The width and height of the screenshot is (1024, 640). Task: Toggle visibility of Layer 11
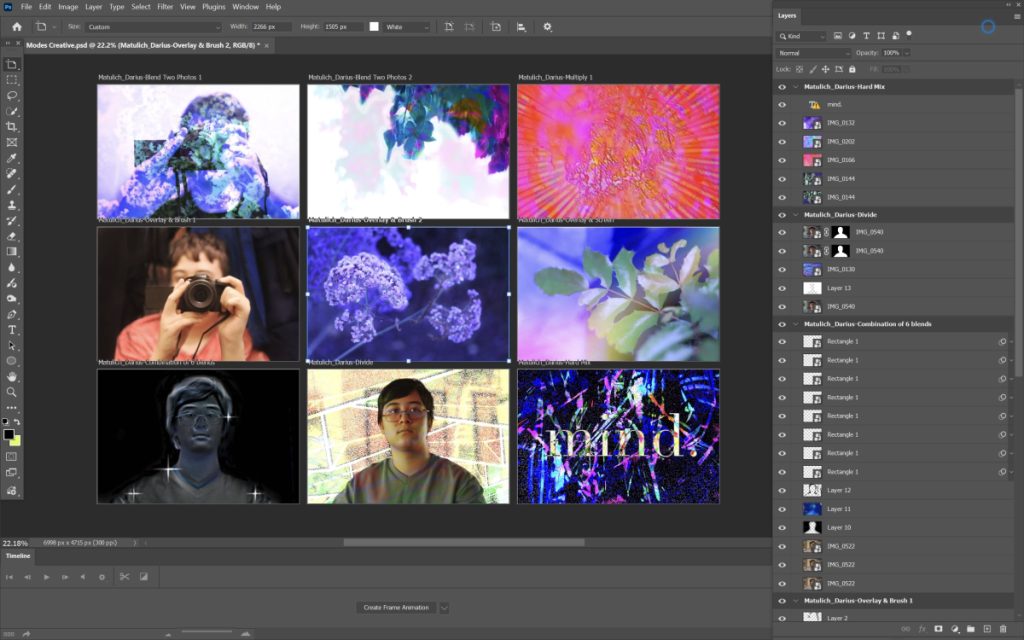pos(782,509)
